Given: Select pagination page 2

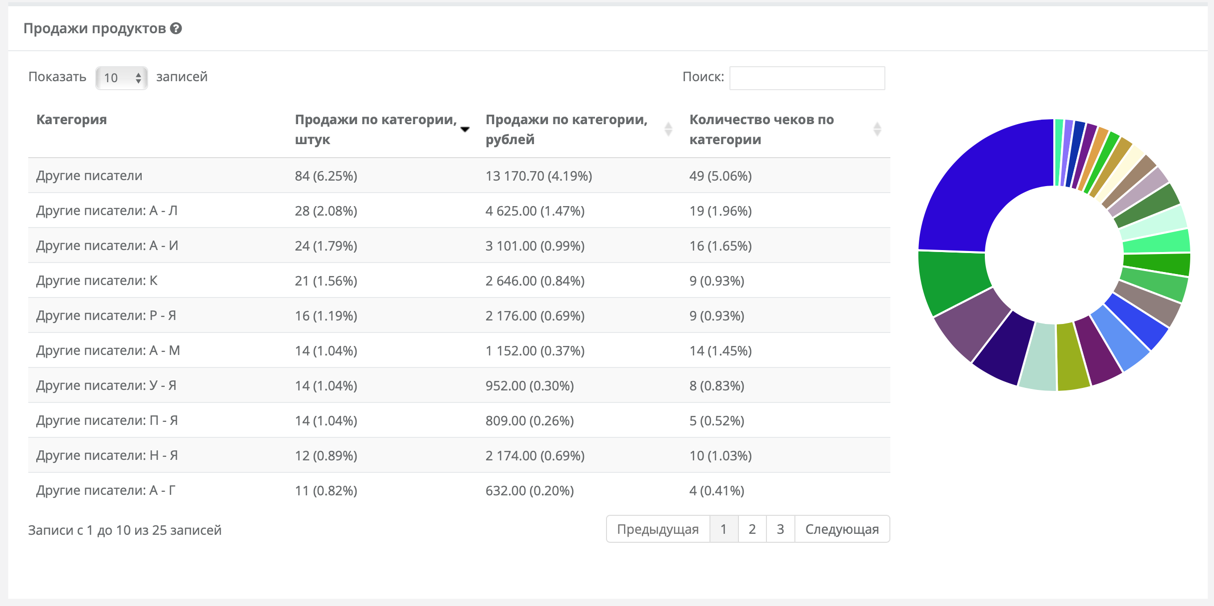Looking at the screenshot, I should coord(752,529).
